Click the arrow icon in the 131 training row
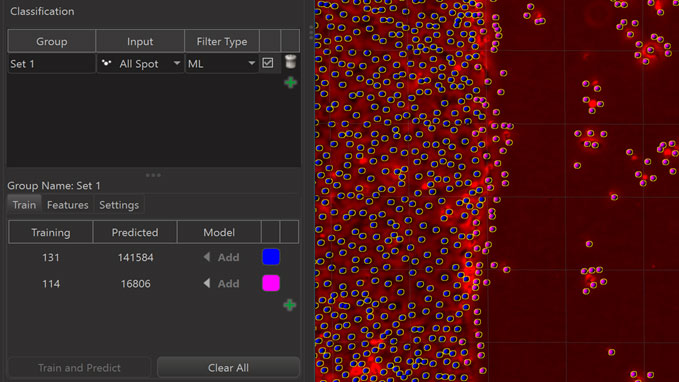The height and width of the screenshot is (382, 679). point(207,257)
